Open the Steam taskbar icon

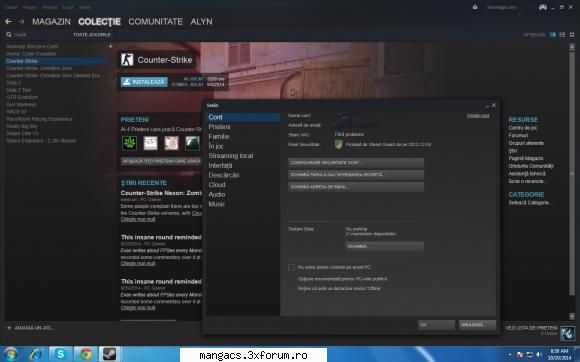[109, 354]
